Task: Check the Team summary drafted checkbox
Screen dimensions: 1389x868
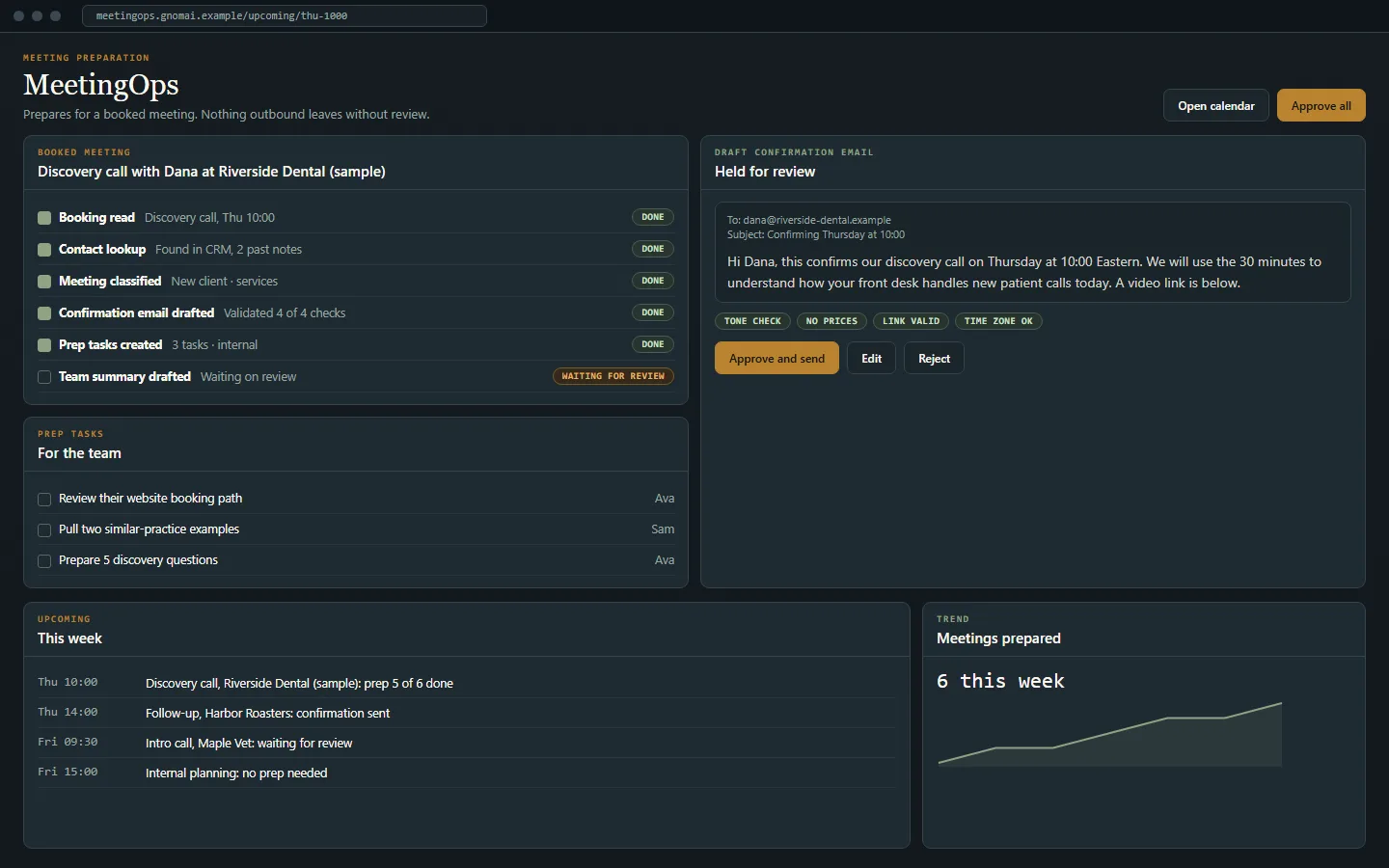Action: [44, 377]
